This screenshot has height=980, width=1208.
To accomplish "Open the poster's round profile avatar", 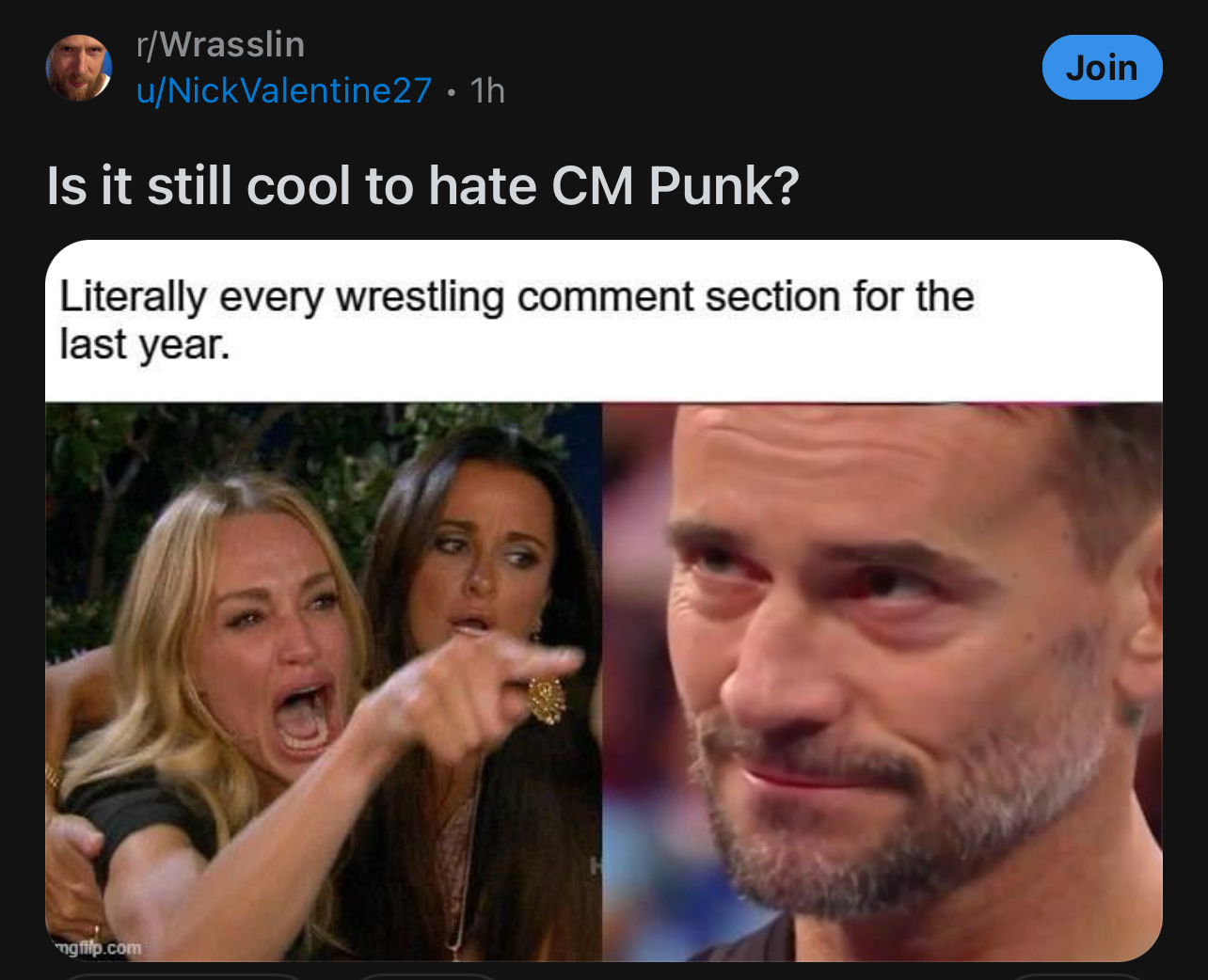I will point(79,68).
